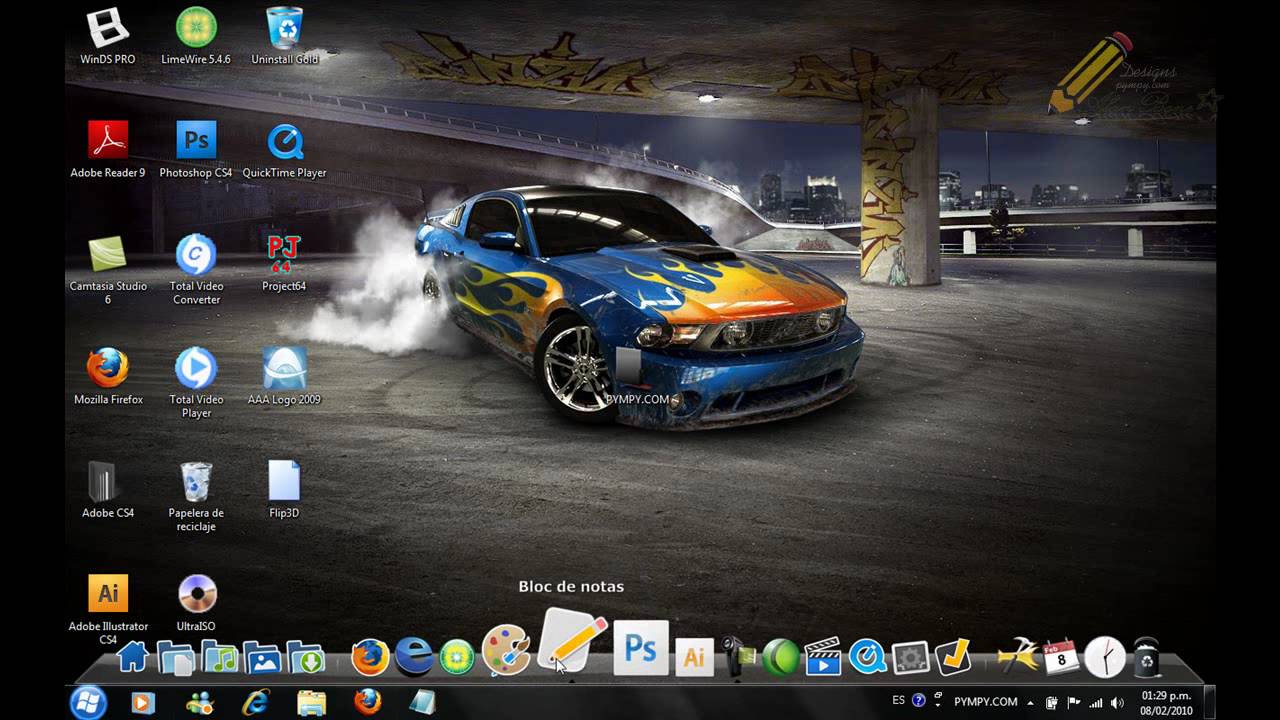The height and width of the screenshot is (720, 1280).
Task: Open the analog clock icon in the dock
Action: click(x=1105, y=657)
